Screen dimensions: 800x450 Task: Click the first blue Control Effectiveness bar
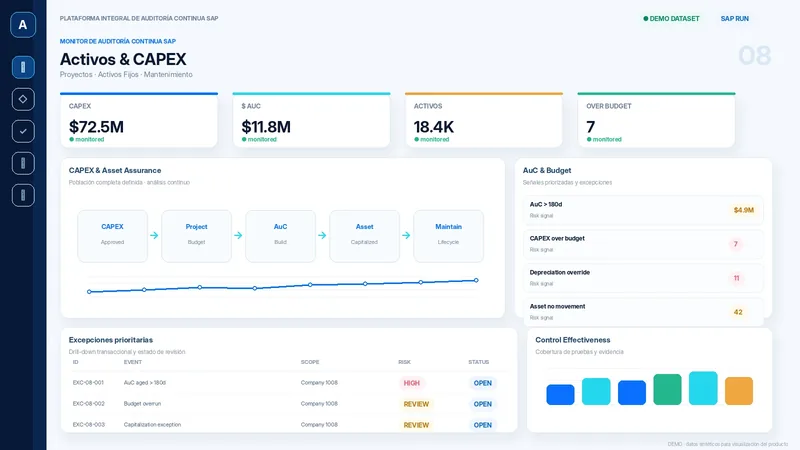[x=560, y=395]
